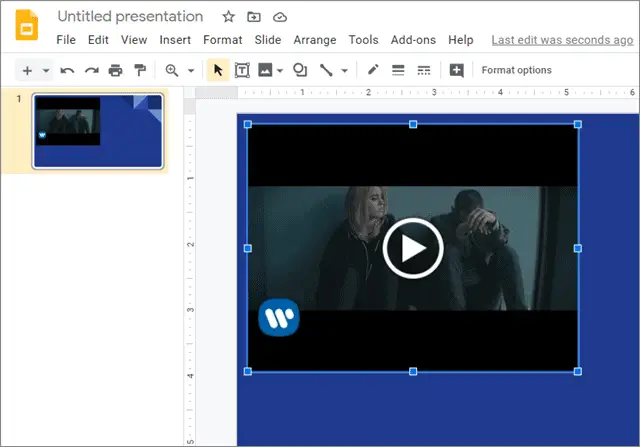
Task: Add a new slide with plus button
Action: click(27, 71)
